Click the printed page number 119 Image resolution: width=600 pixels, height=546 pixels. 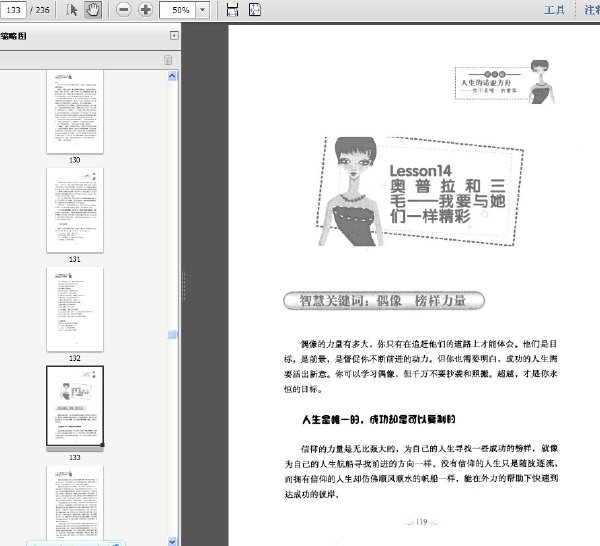tap(421, 522)
